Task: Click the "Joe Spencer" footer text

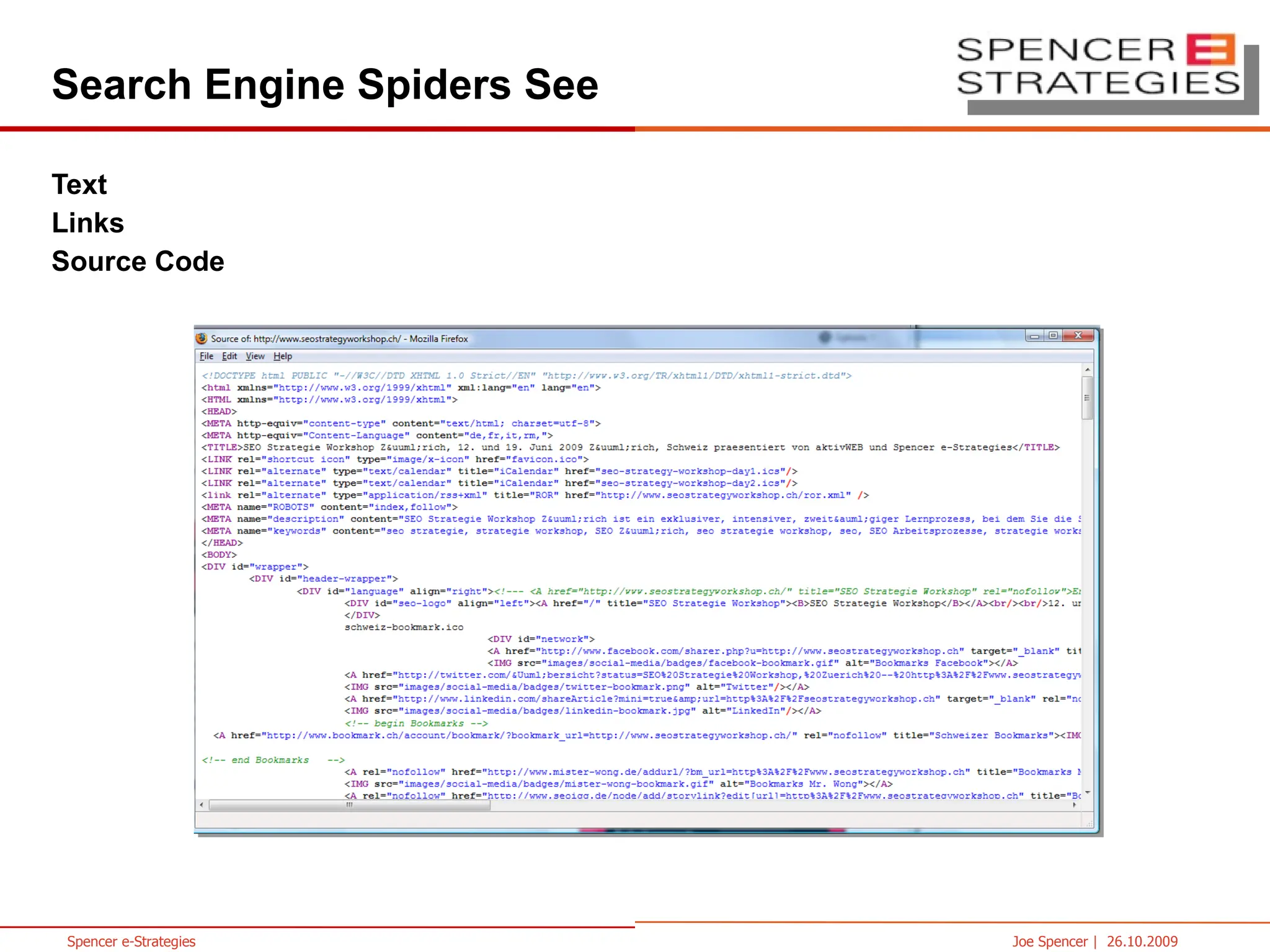Action: click(x=1050, y=941)
